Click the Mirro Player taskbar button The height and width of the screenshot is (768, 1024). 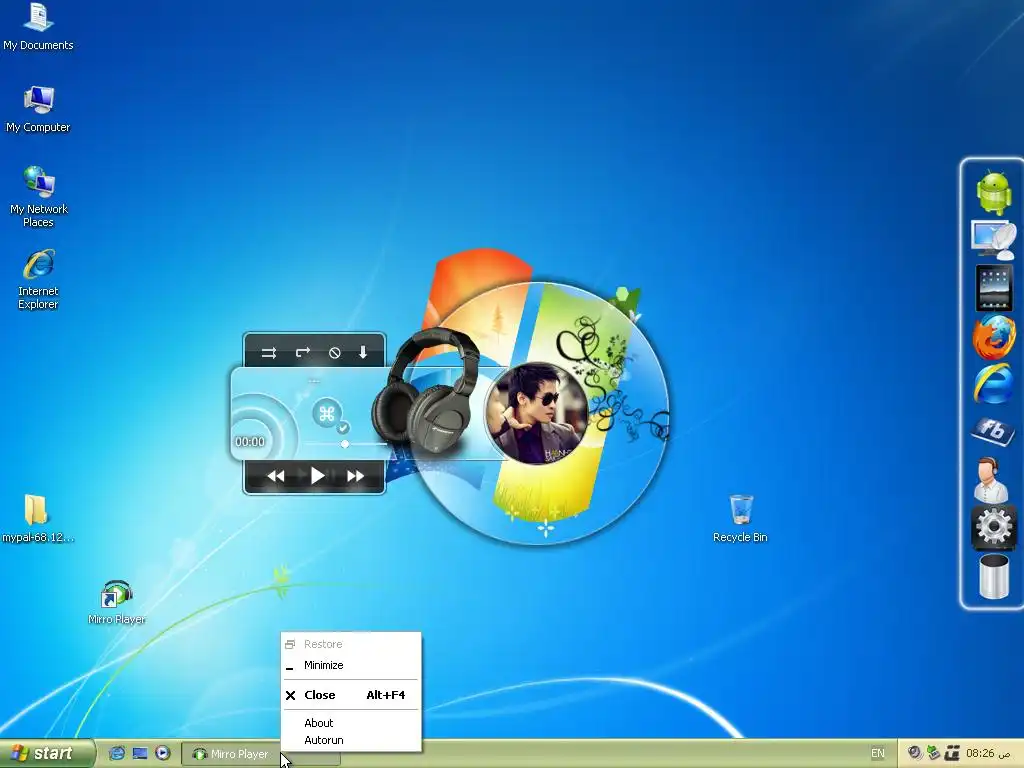[x=261, y=754]
